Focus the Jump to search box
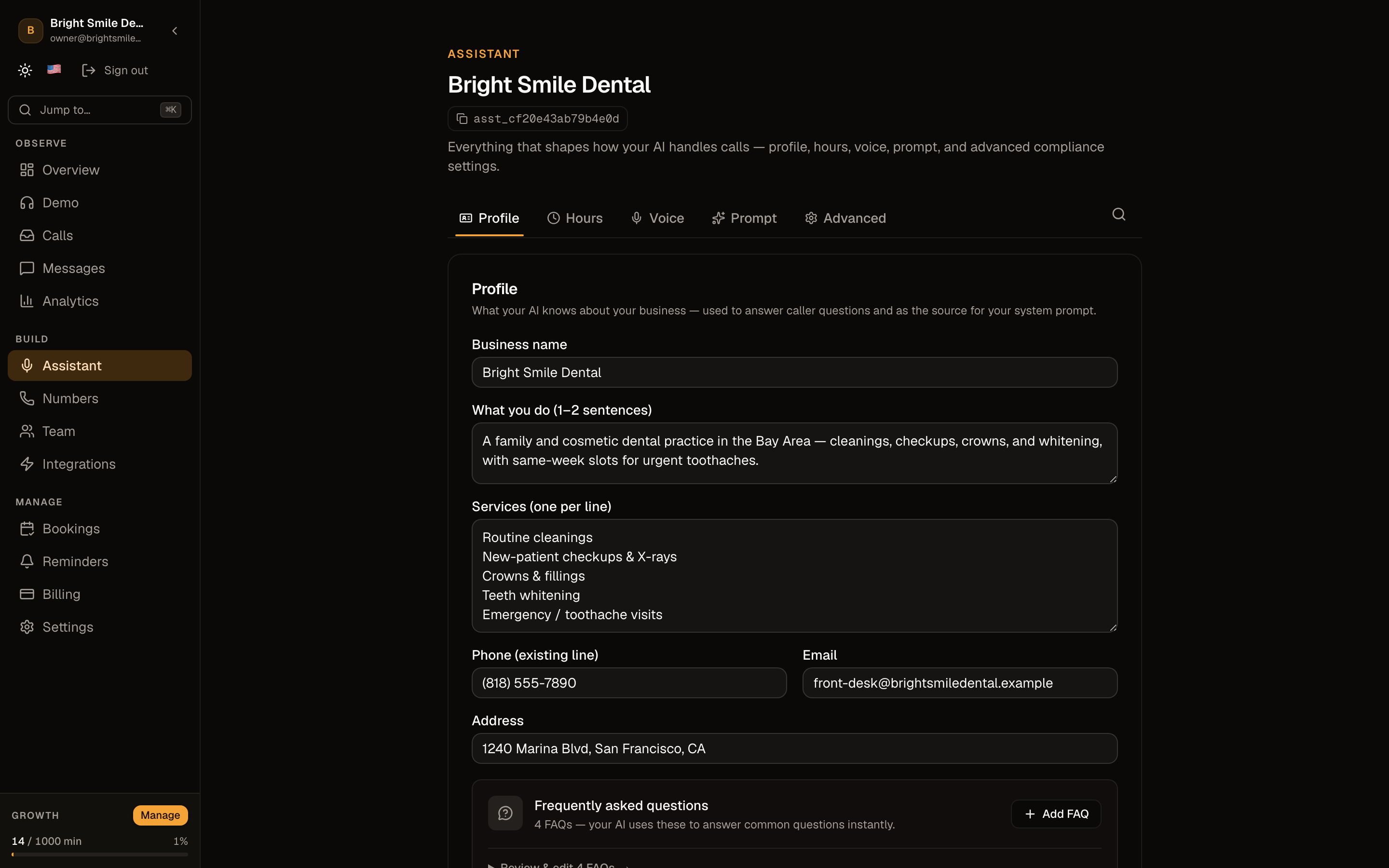Screen dimensions: 1389x868 [100, 109]
